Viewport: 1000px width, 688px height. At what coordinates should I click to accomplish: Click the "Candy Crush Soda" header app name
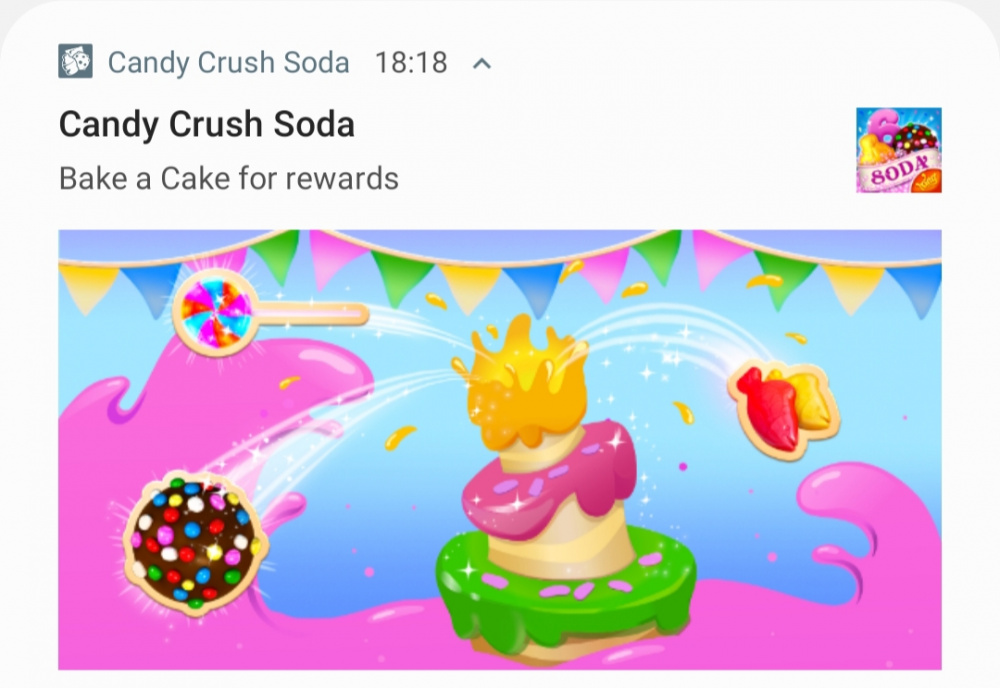tap(228, 62)
